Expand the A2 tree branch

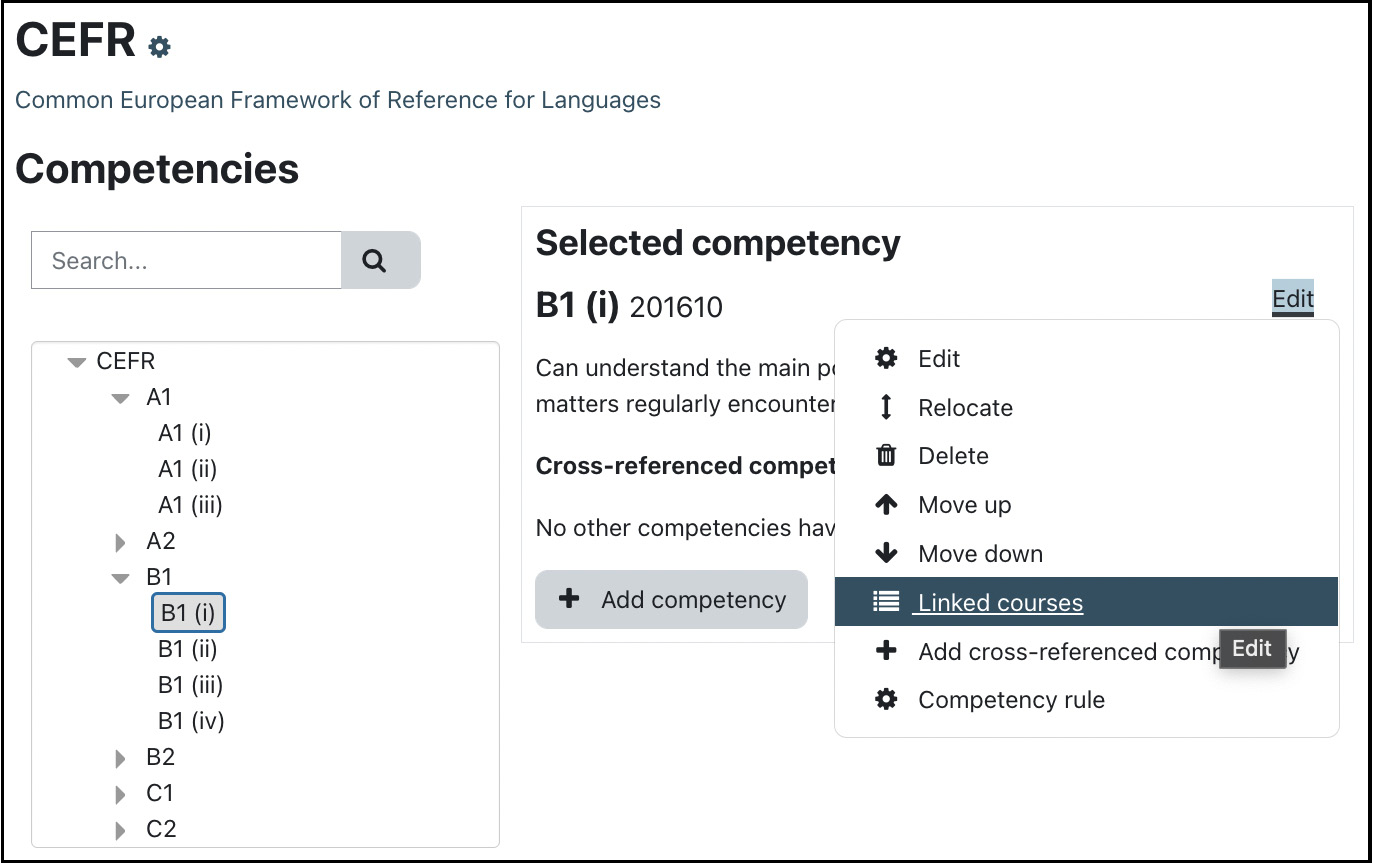tap(121, 542)
